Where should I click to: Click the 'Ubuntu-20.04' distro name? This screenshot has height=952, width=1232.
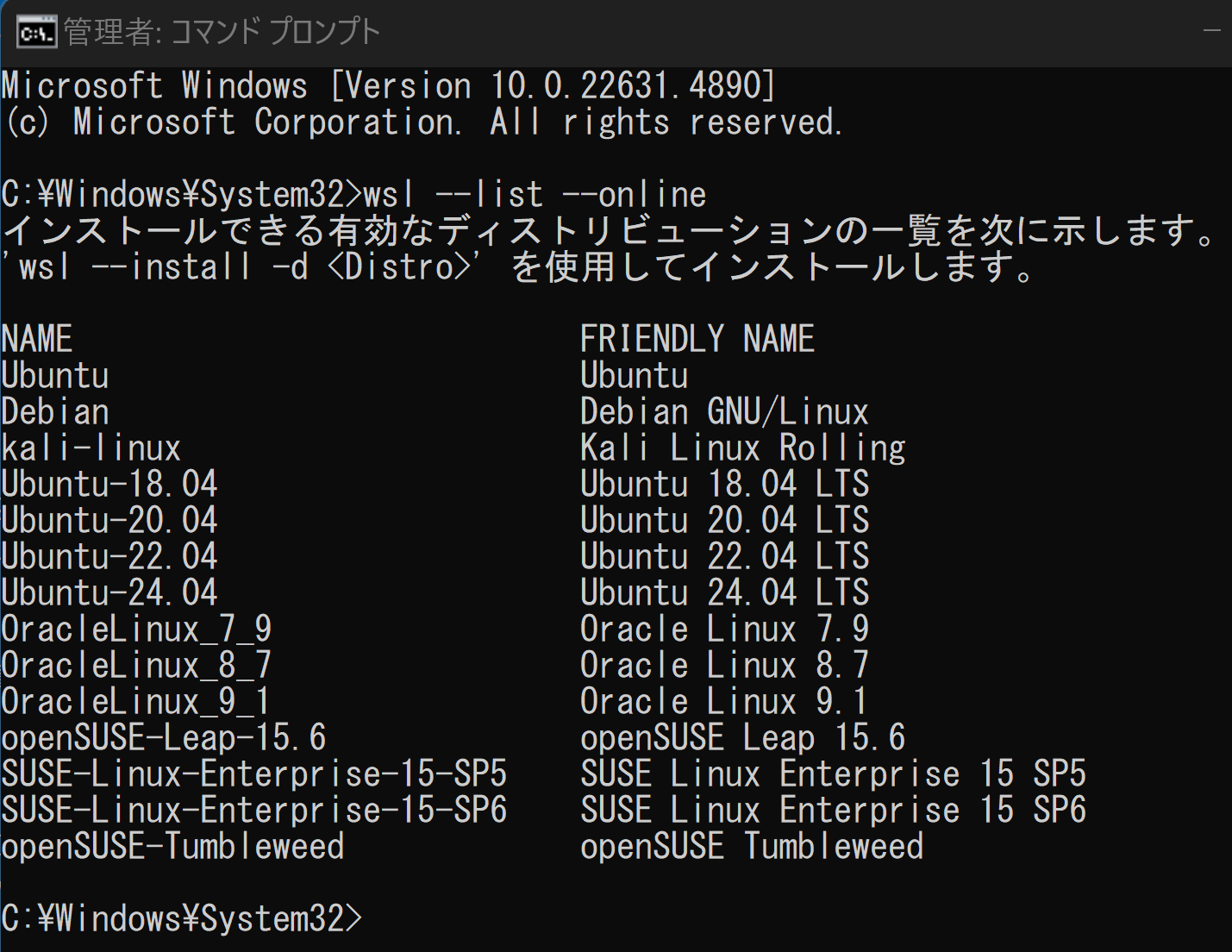click(109, 520)
